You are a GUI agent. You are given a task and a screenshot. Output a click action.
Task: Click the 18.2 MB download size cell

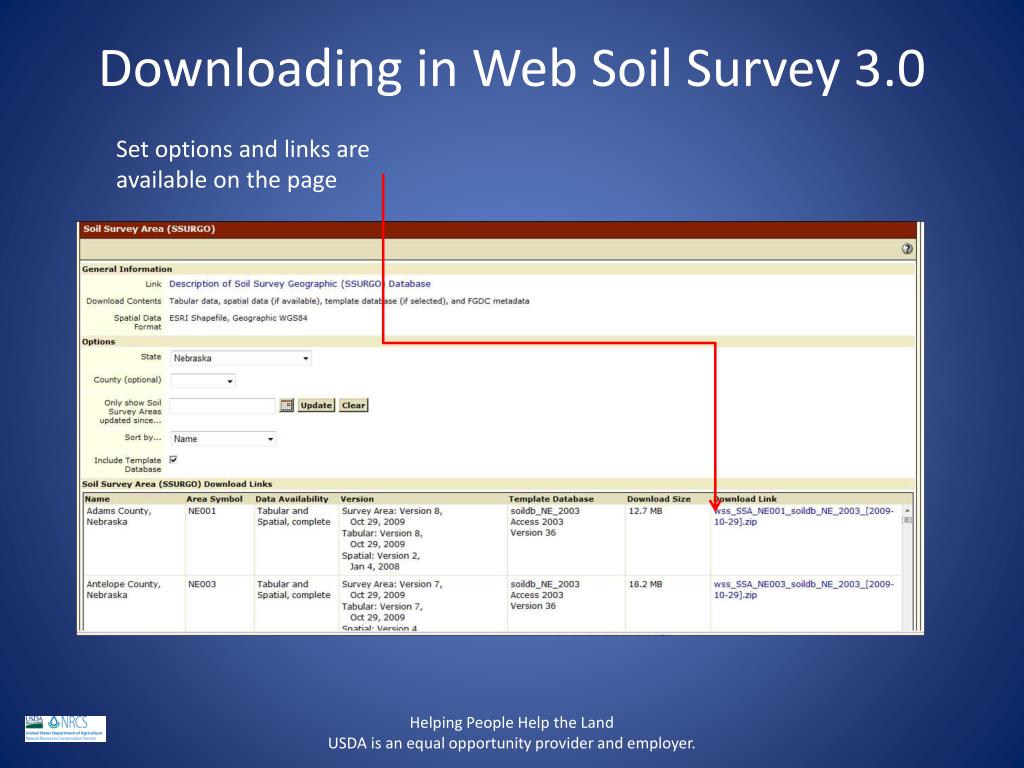point(645,584)
